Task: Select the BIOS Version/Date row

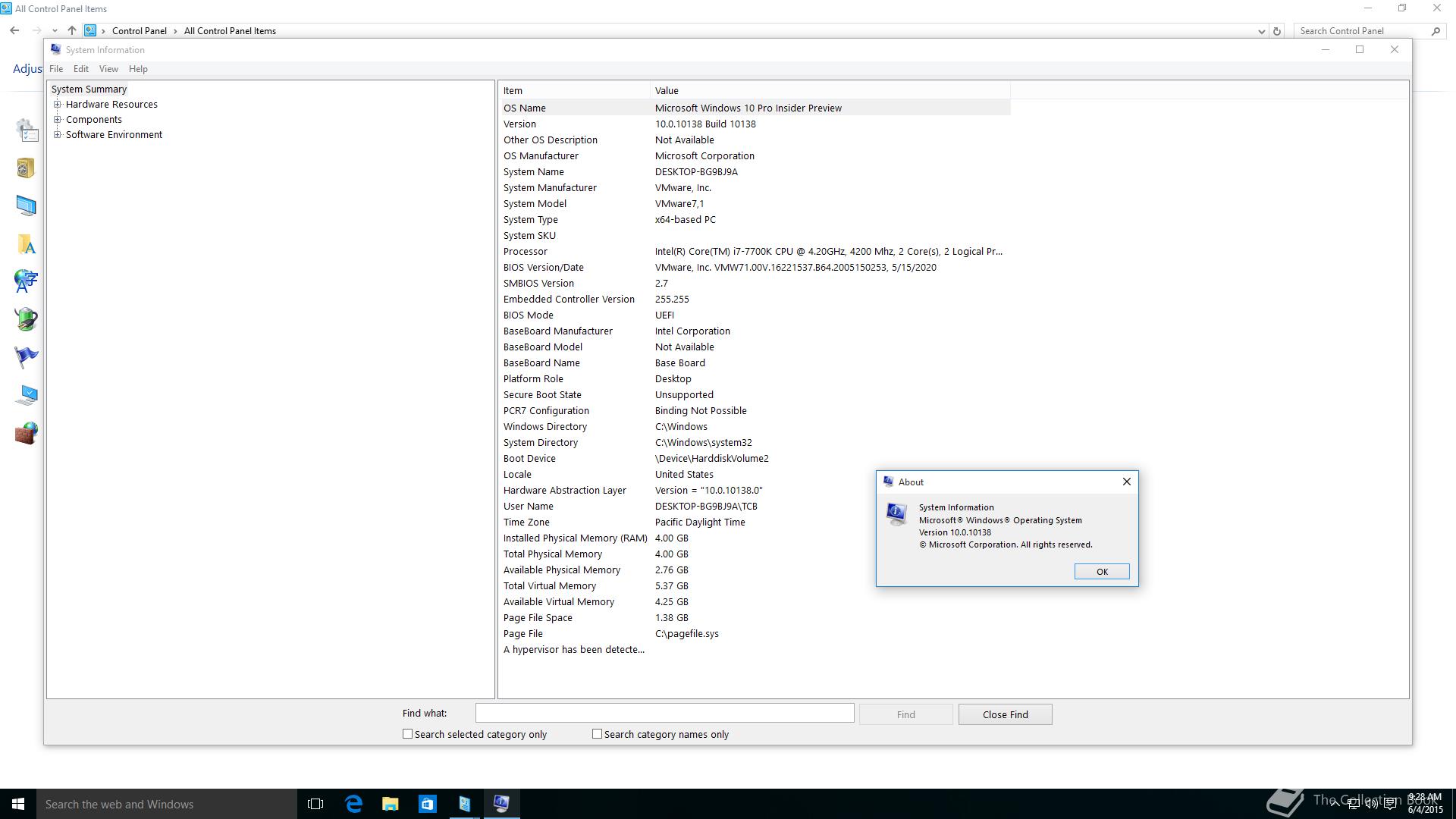Action: click(x=755, y=267)
